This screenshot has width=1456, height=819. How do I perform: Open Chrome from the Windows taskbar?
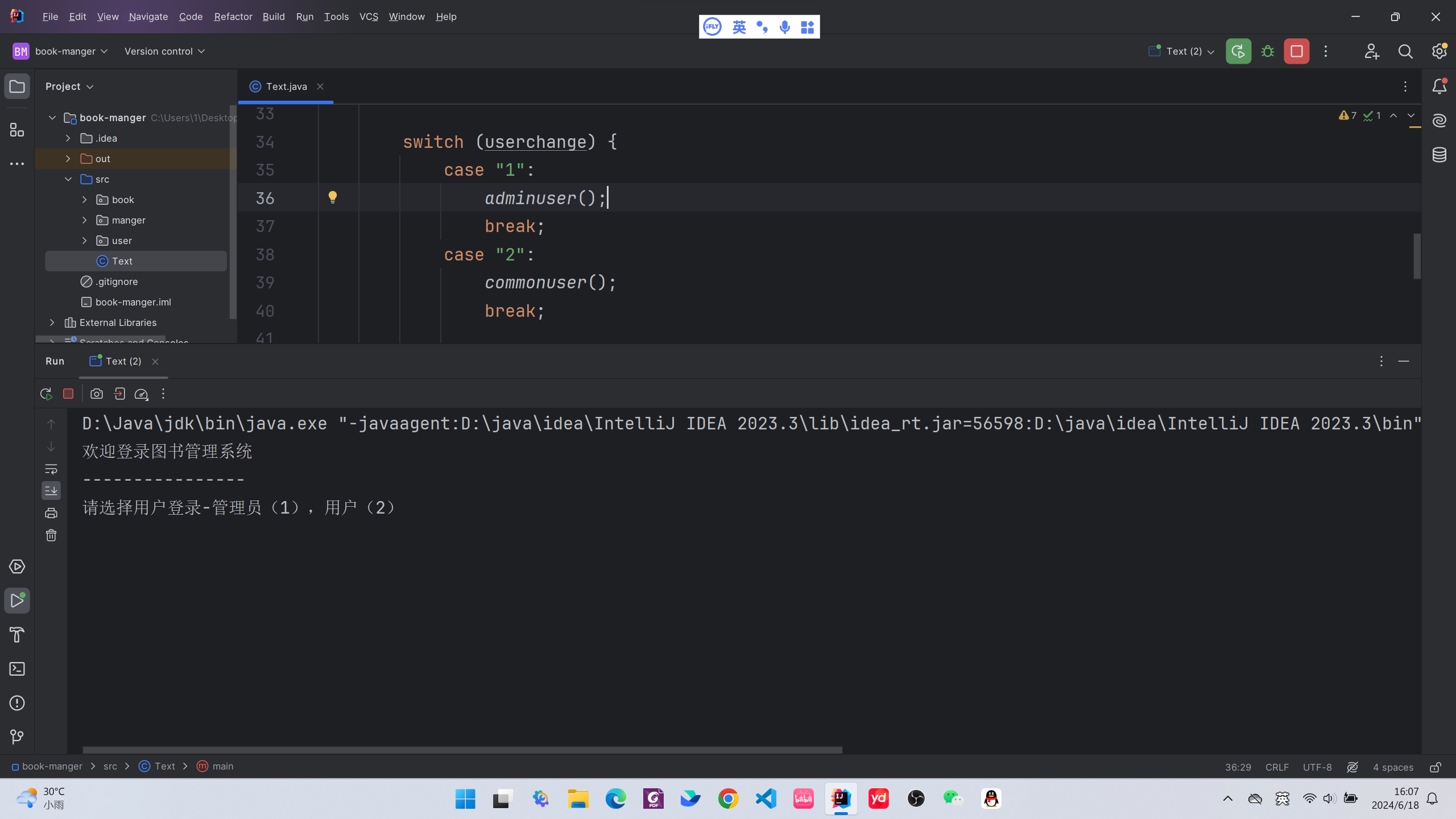click(728, 799)
